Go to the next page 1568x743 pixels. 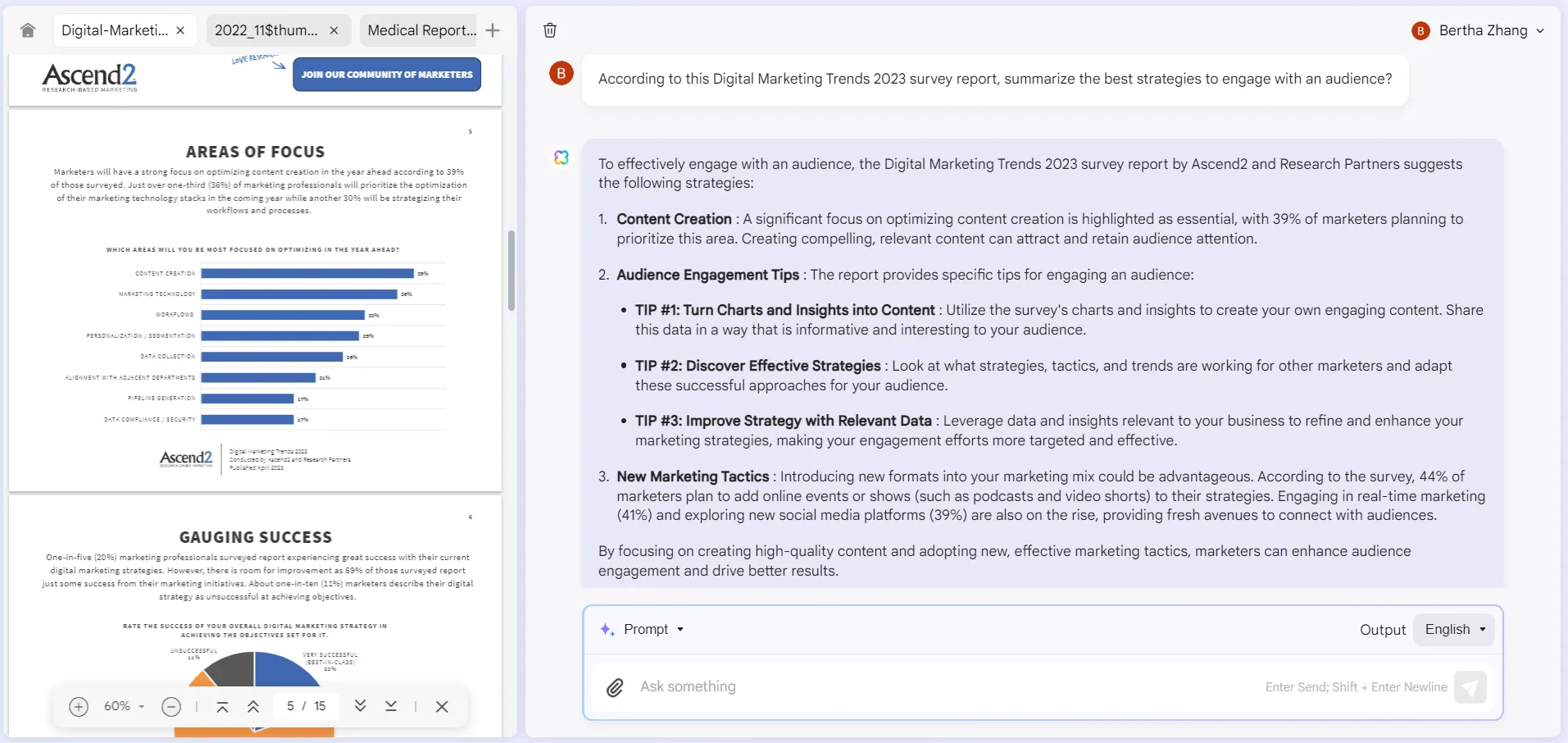(360, 706)
